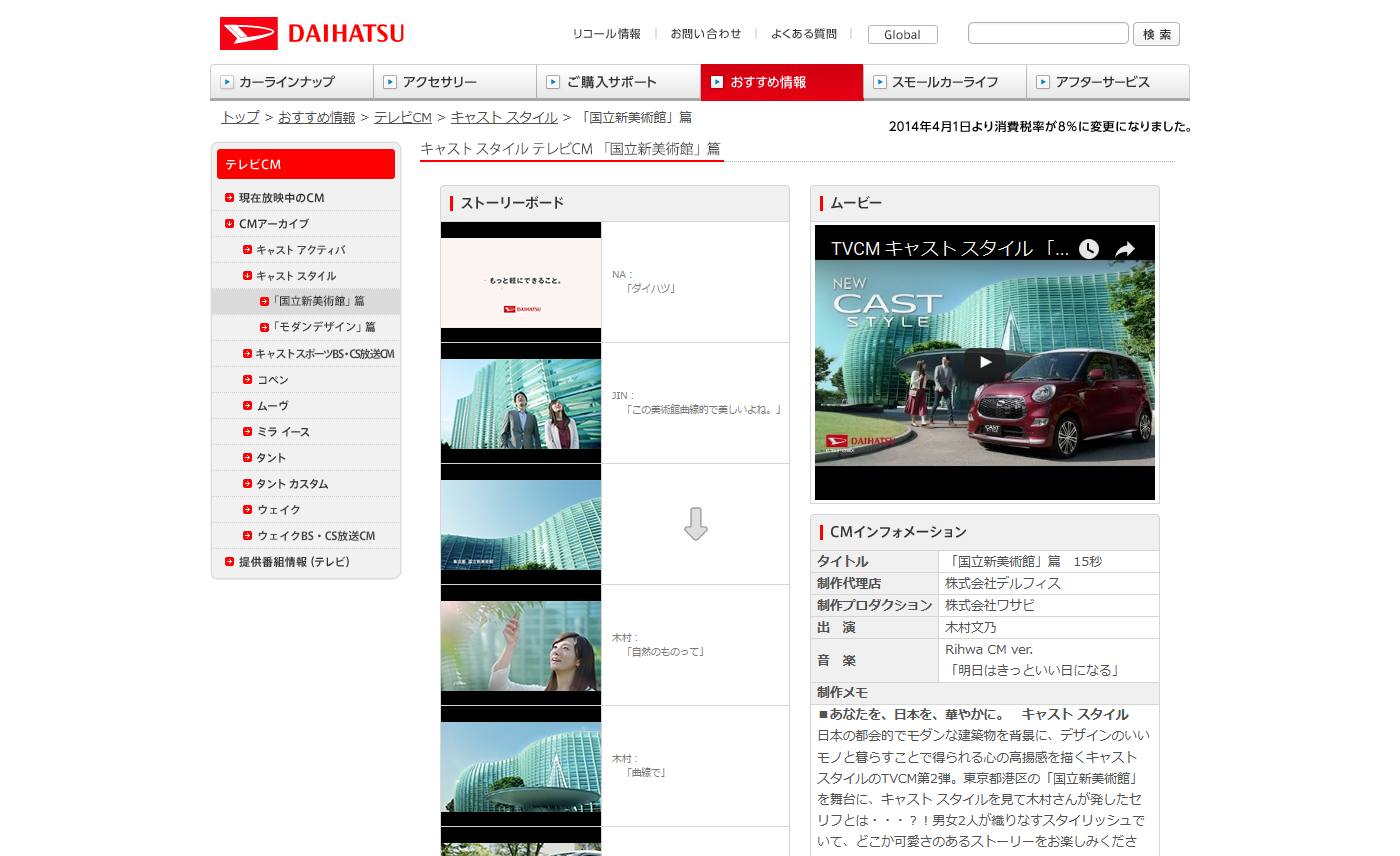1400x856 pixels.
Task: Click the 検索 search button
Action: [x=1156, y=34]
